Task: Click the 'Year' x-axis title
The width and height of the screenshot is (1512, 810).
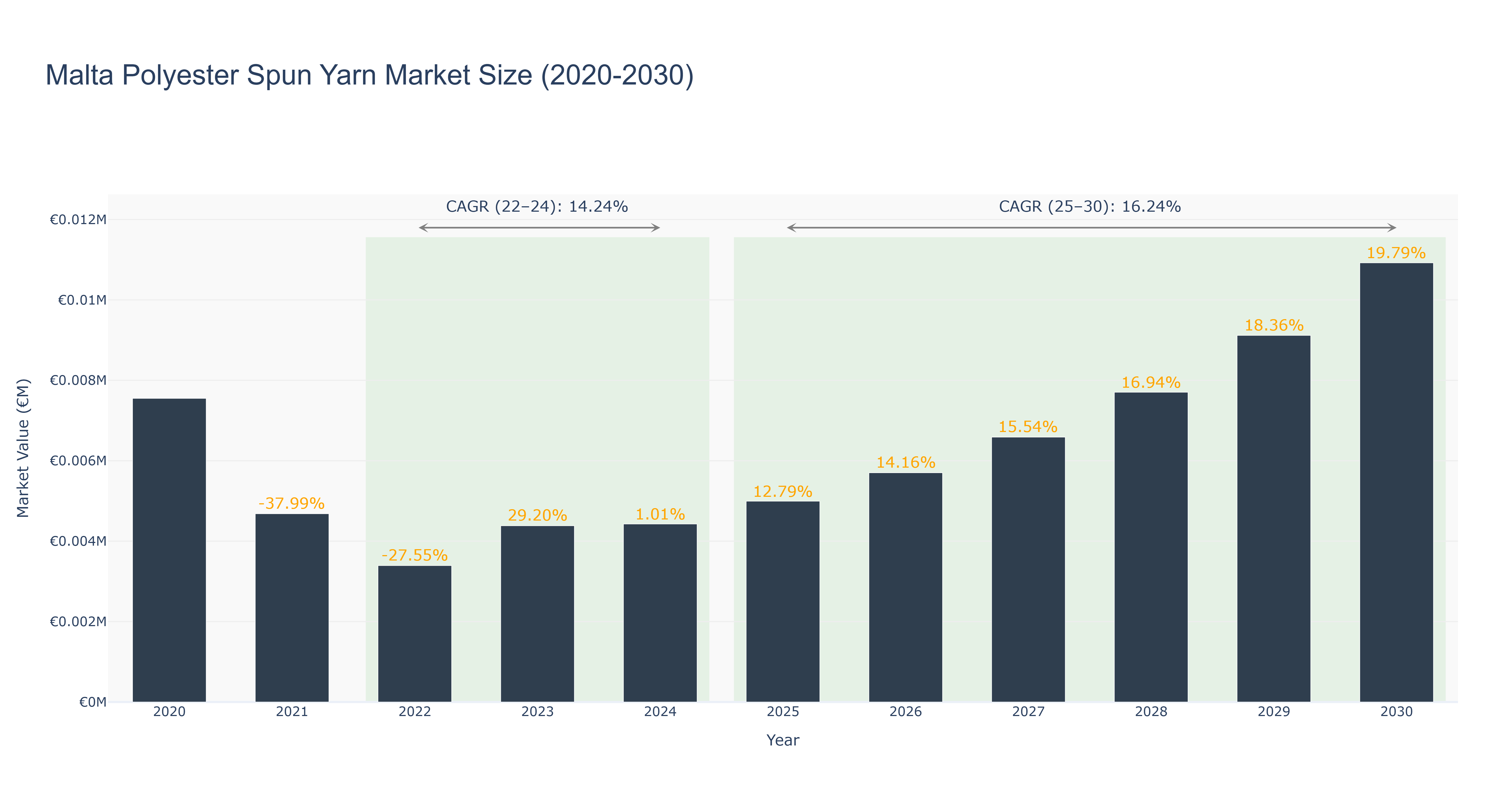Action: coord(782,740)
